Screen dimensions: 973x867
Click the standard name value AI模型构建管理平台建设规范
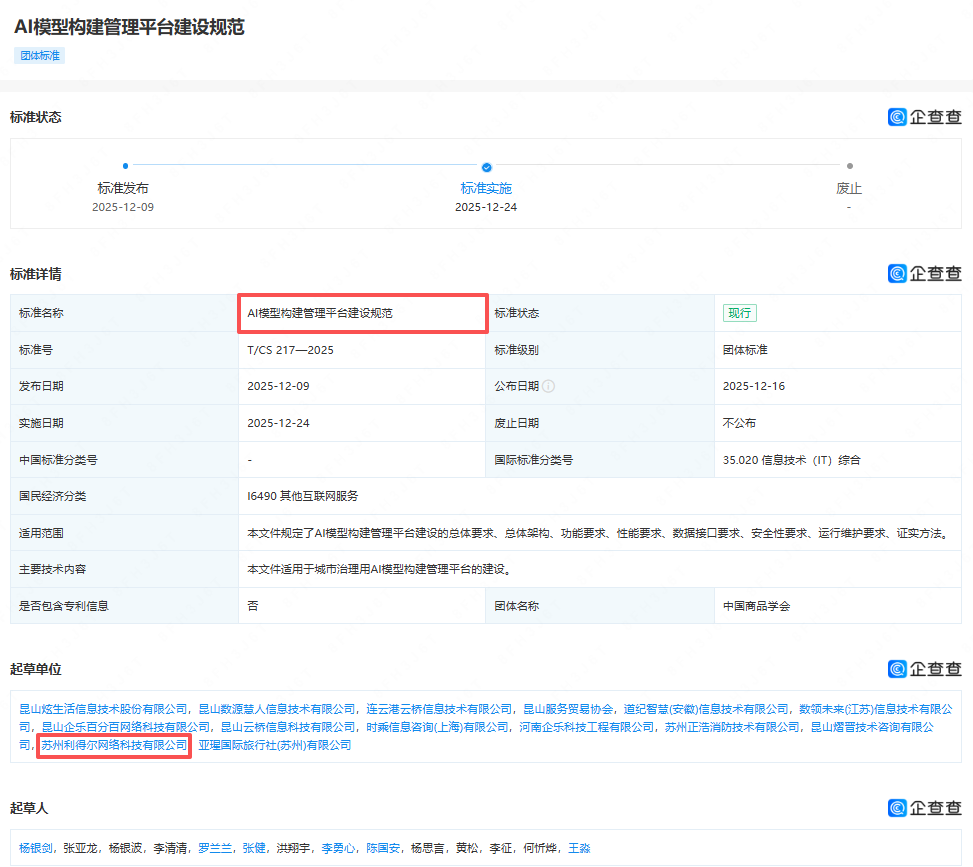pyautogui.click(x=320, y=313)
